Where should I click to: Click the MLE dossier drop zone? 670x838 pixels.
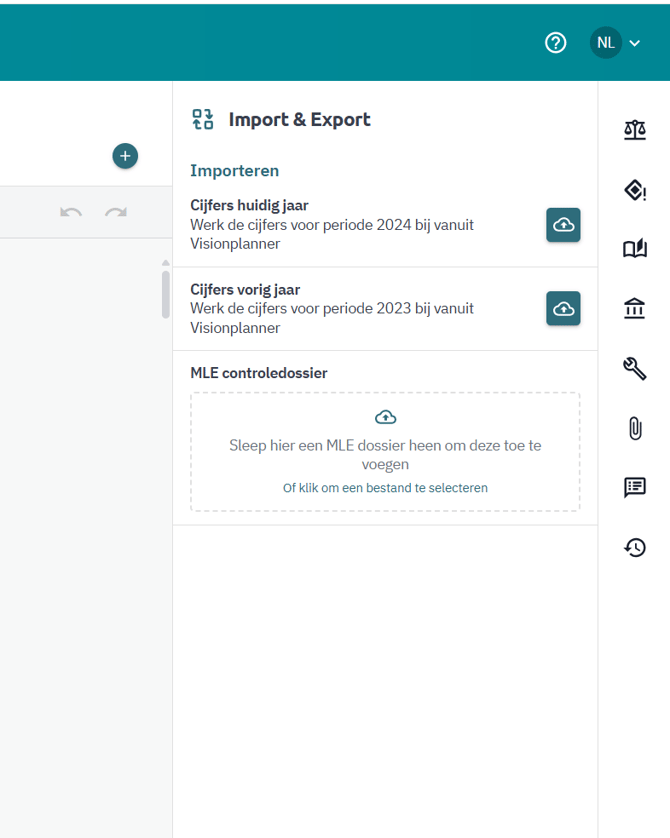pos(385,452)
